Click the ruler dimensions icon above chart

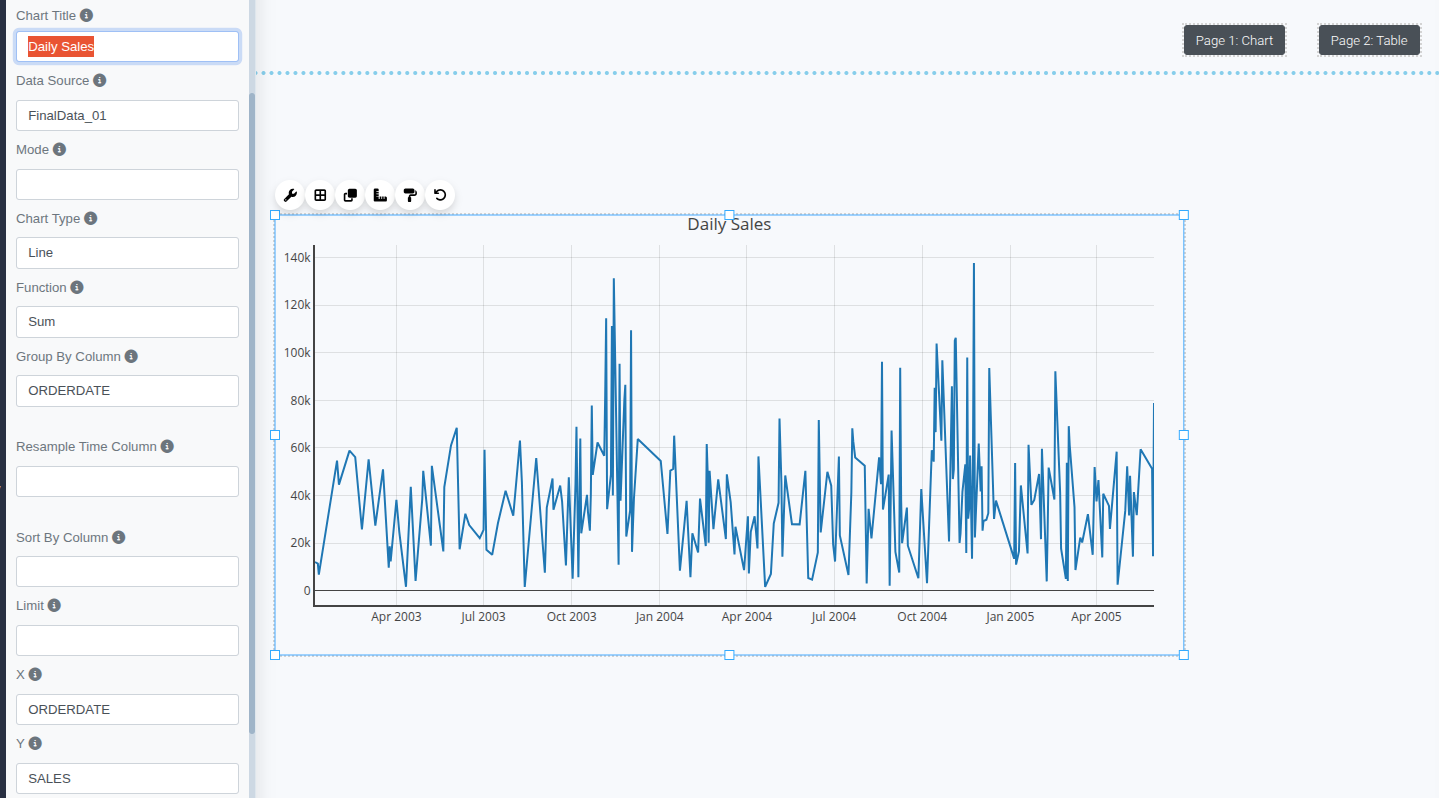coord(380,195)
